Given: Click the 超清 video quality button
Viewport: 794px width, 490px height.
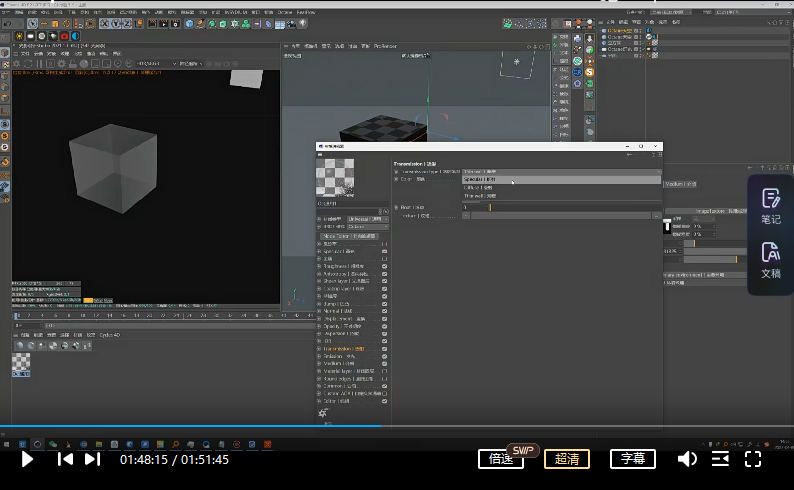Looking at the screenshot, I should point(567,459).
